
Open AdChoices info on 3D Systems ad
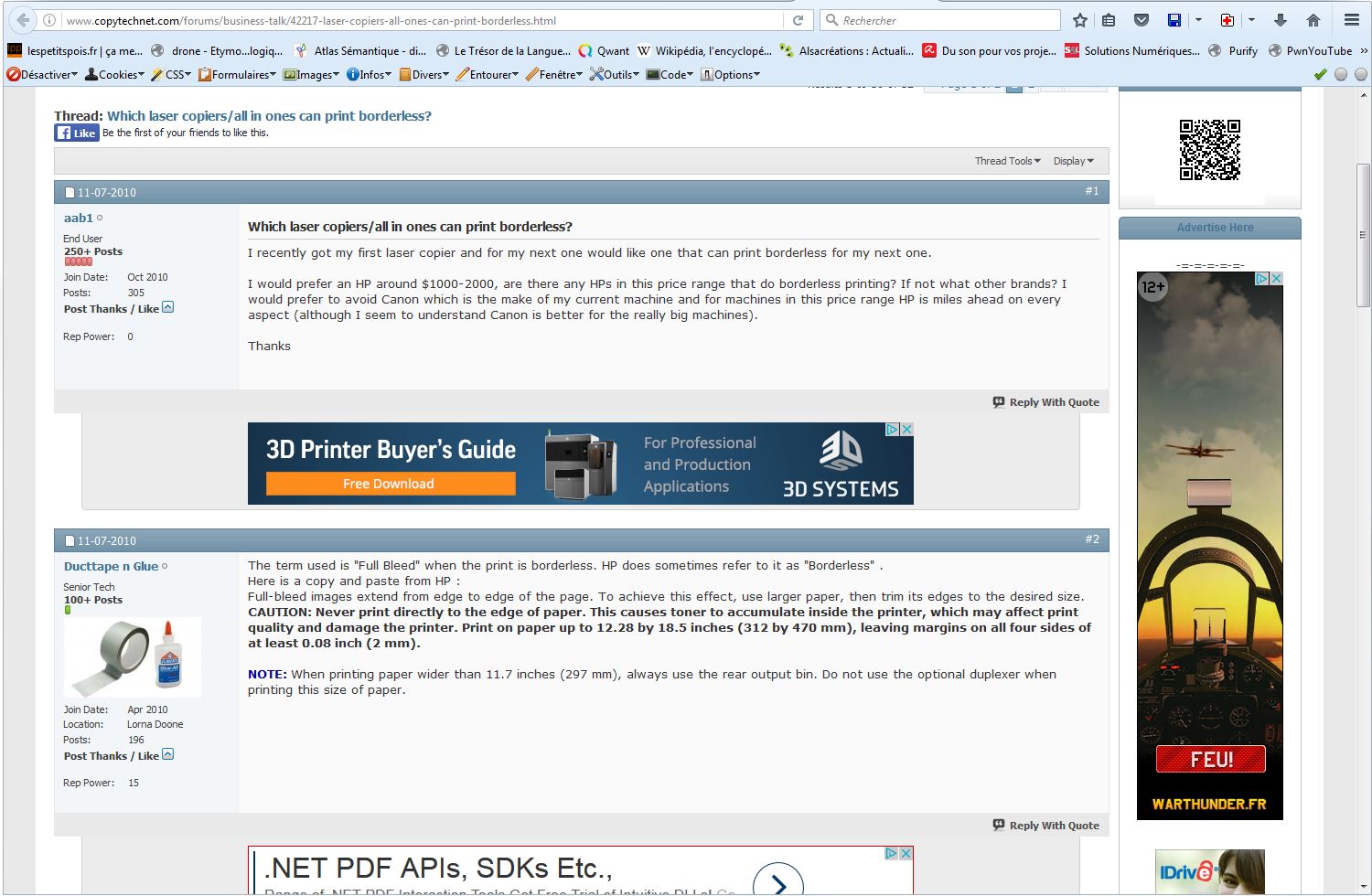tap(892, 429)
